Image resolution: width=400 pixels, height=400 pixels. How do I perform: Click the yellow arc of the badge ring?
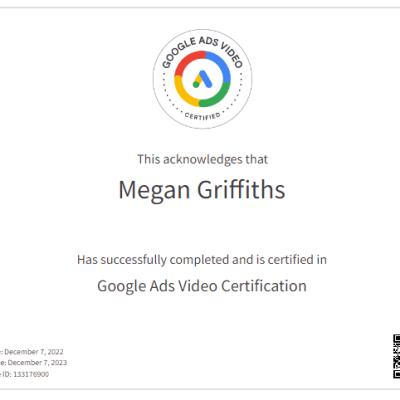click(183, 92)
